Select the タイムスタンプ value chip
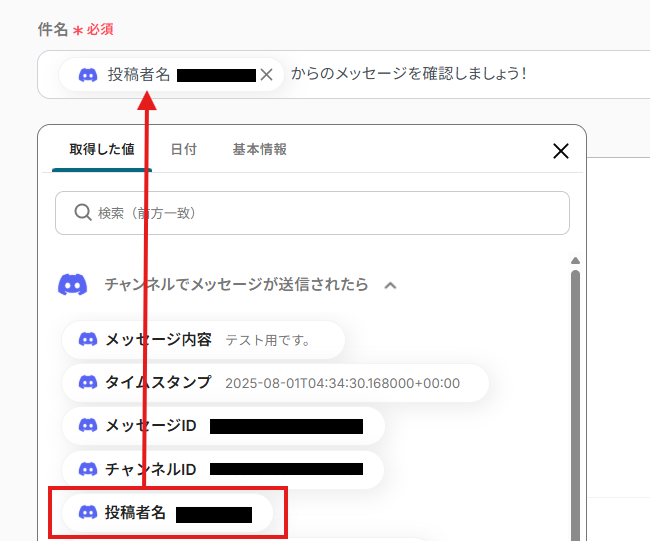This screenshot has height=541, width=650. tap(275, 383)
